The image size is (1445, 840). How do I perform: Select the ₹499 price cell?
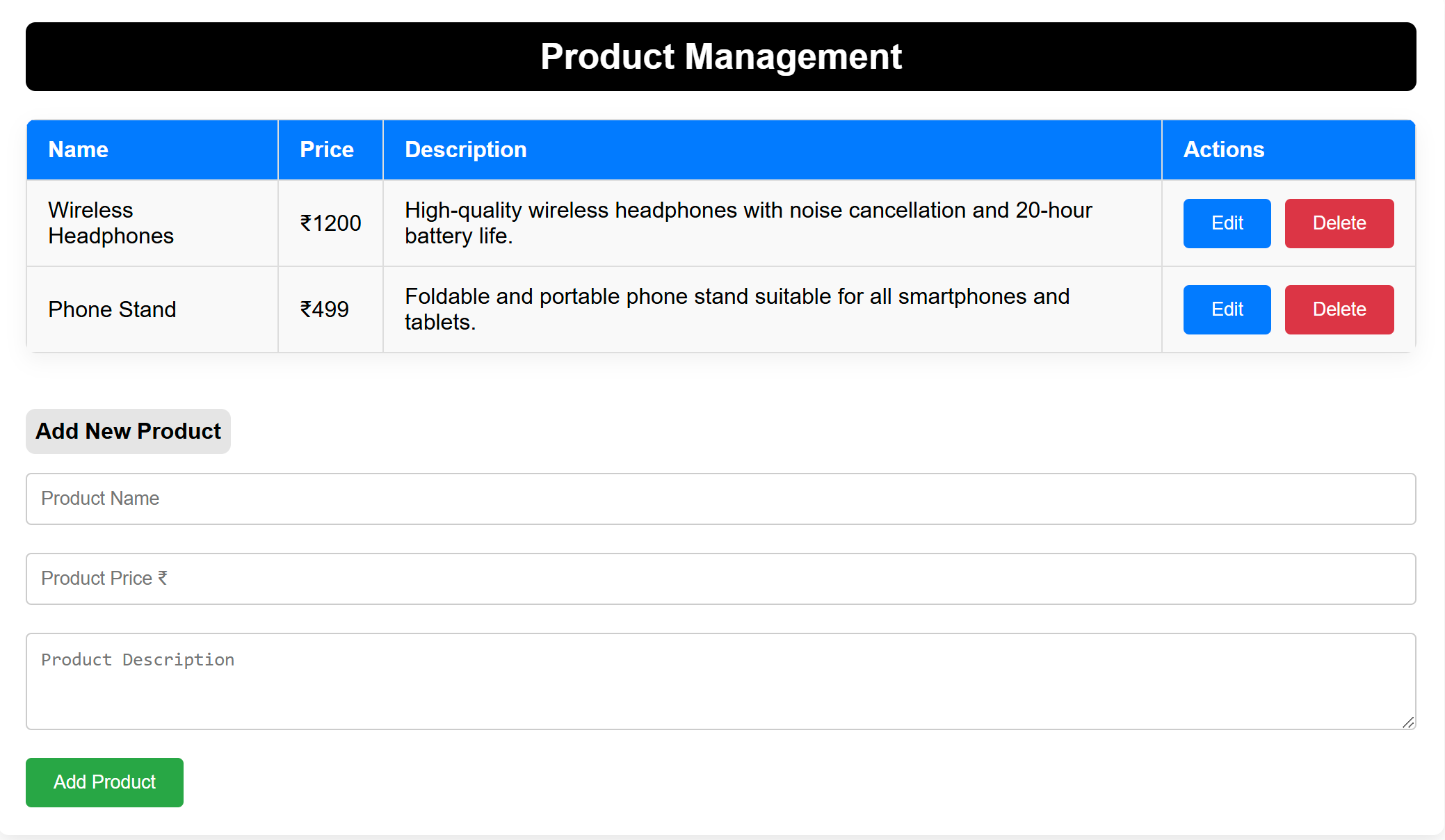(330, 309)
